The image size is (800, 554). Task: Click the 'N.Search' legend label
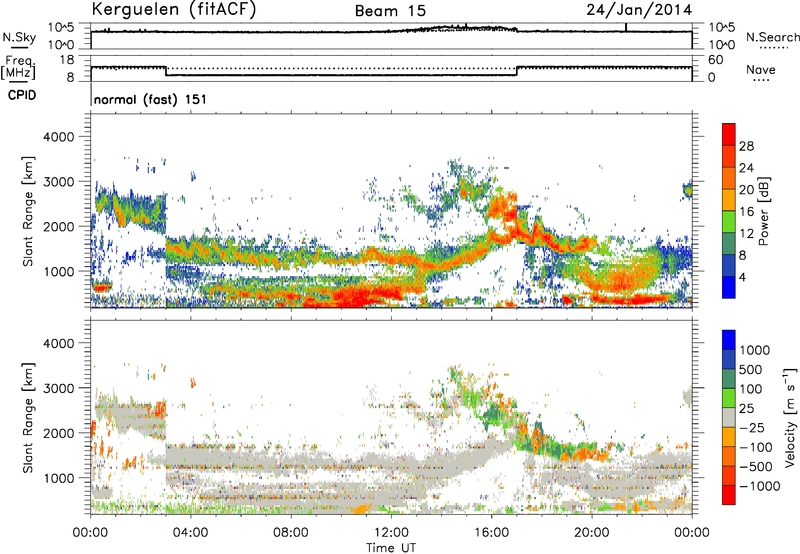pos(772,37)
